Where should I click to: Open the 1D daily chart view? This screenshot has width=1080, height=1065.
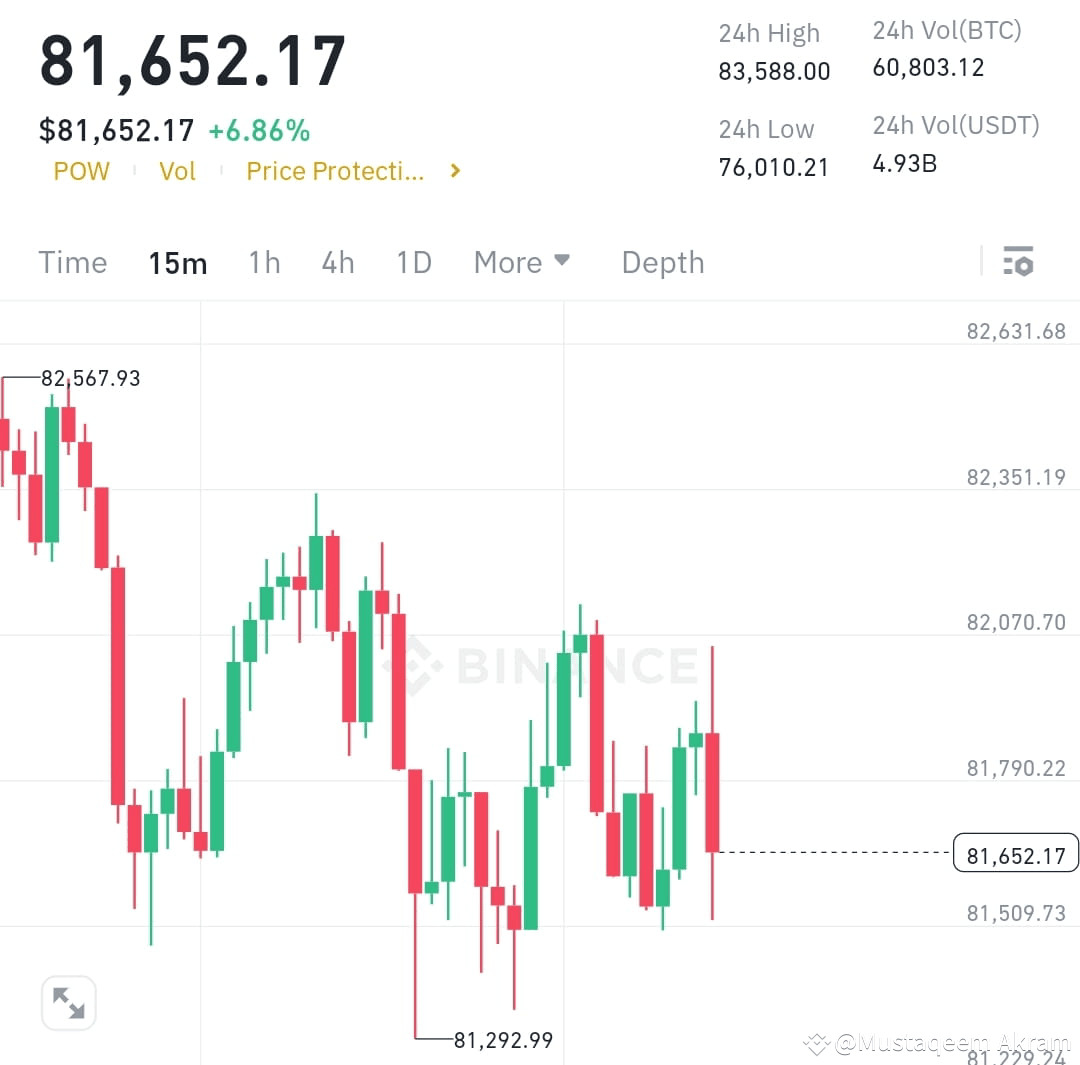coord(413,262)
